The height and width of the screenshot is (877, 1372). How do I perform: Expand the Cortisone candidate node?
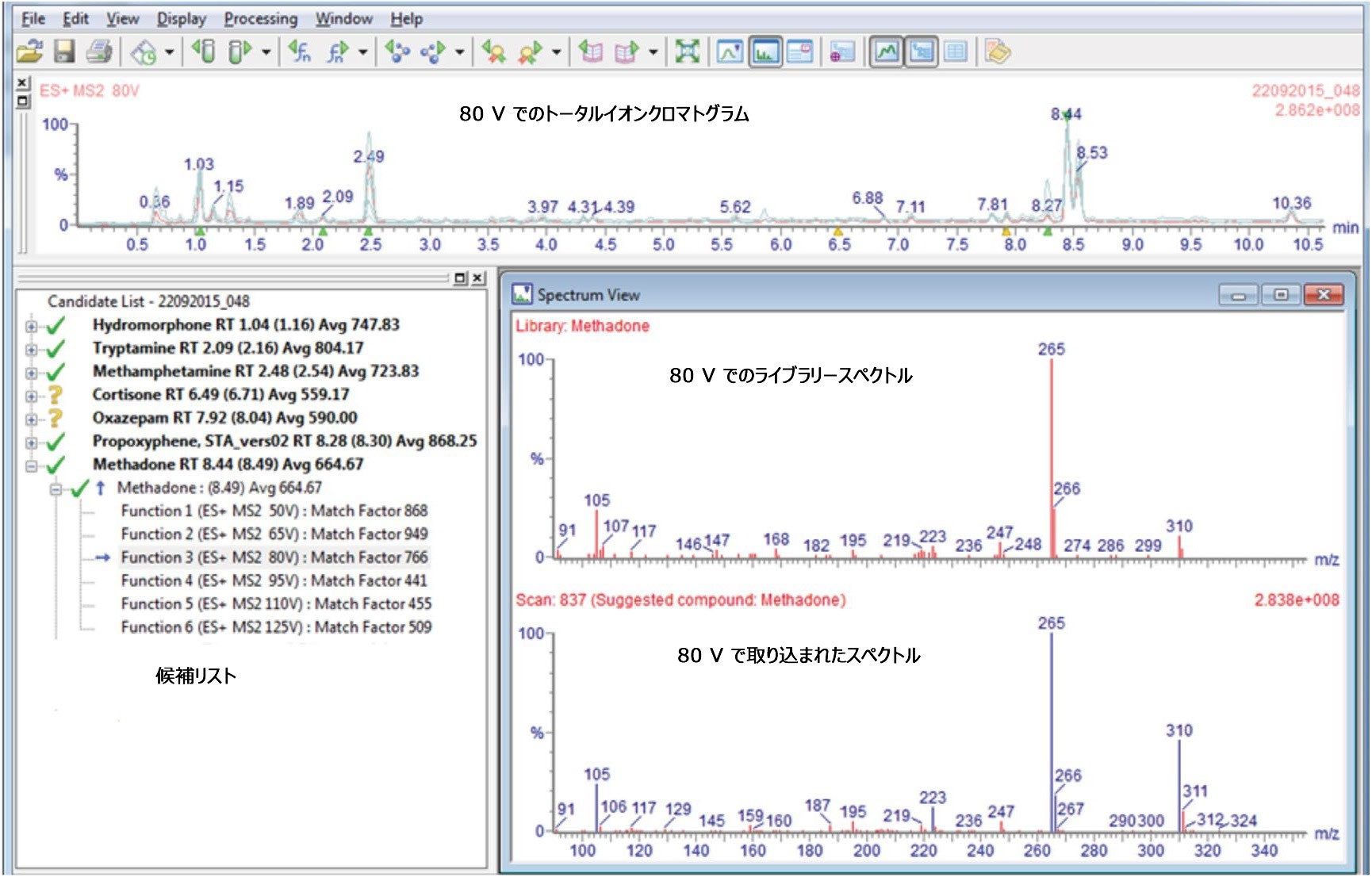[x=31, y=396]
